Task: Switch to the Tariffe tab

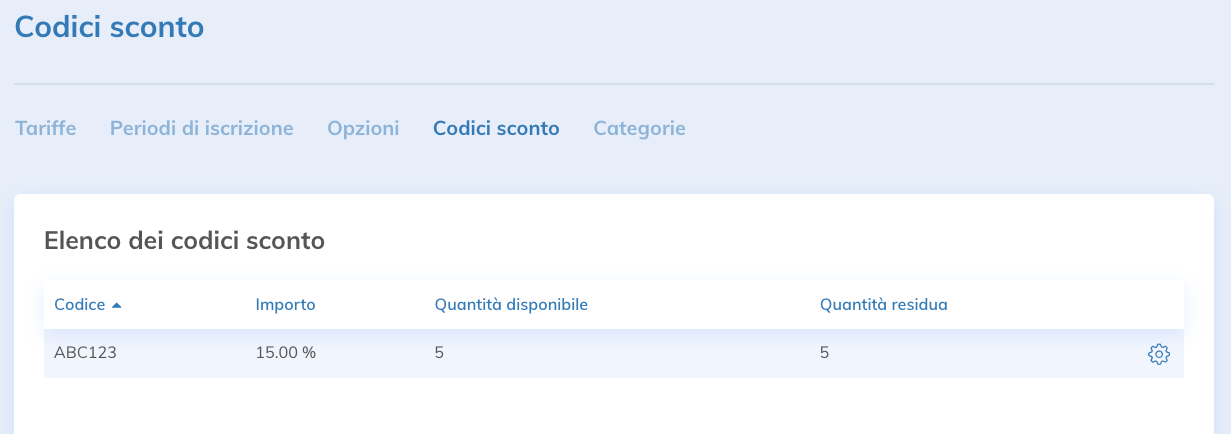Action: (x=45, y=128)
